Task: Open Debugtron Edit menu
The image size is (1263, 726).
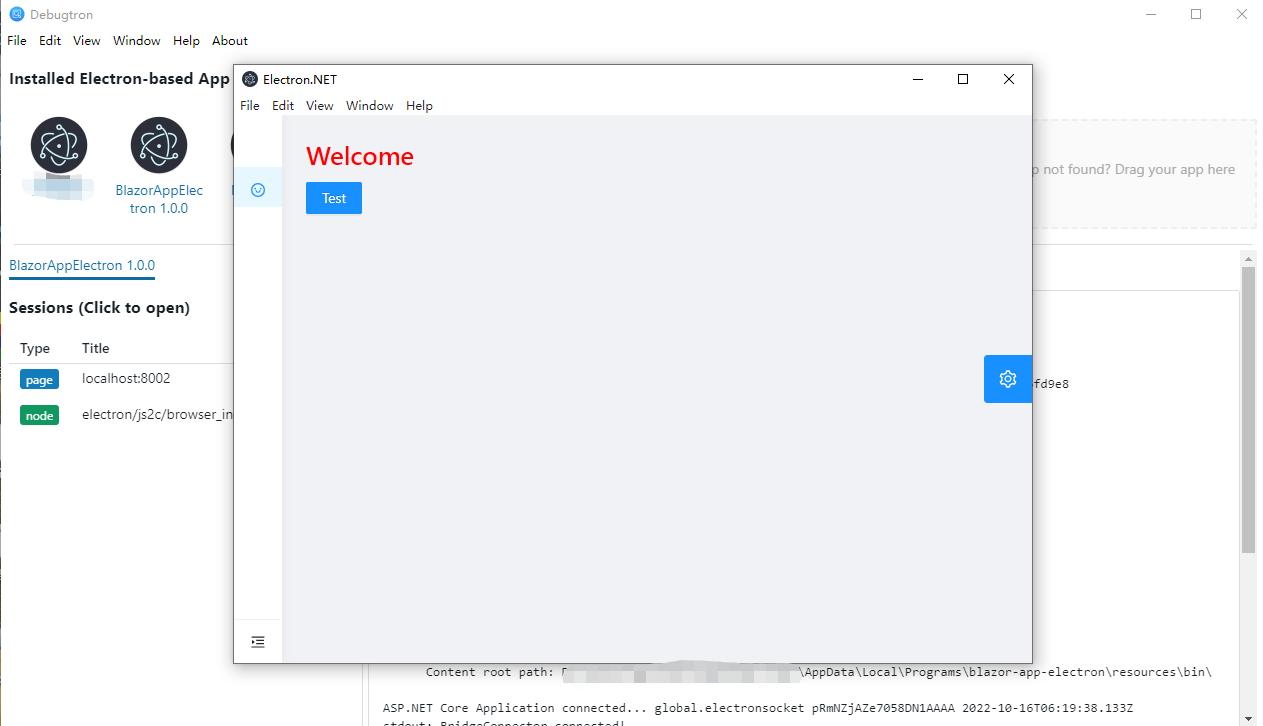Action: click(x=50, y=41)
